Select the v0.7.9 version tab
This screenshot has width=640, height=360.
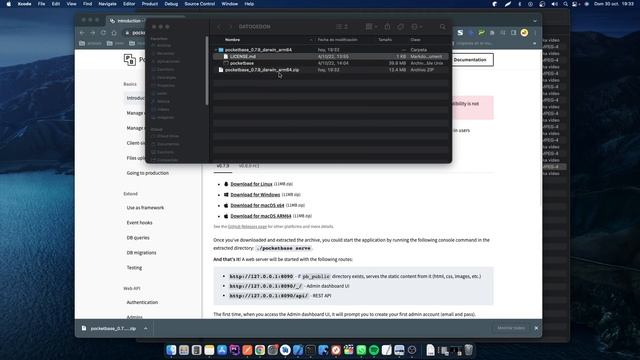222,166
